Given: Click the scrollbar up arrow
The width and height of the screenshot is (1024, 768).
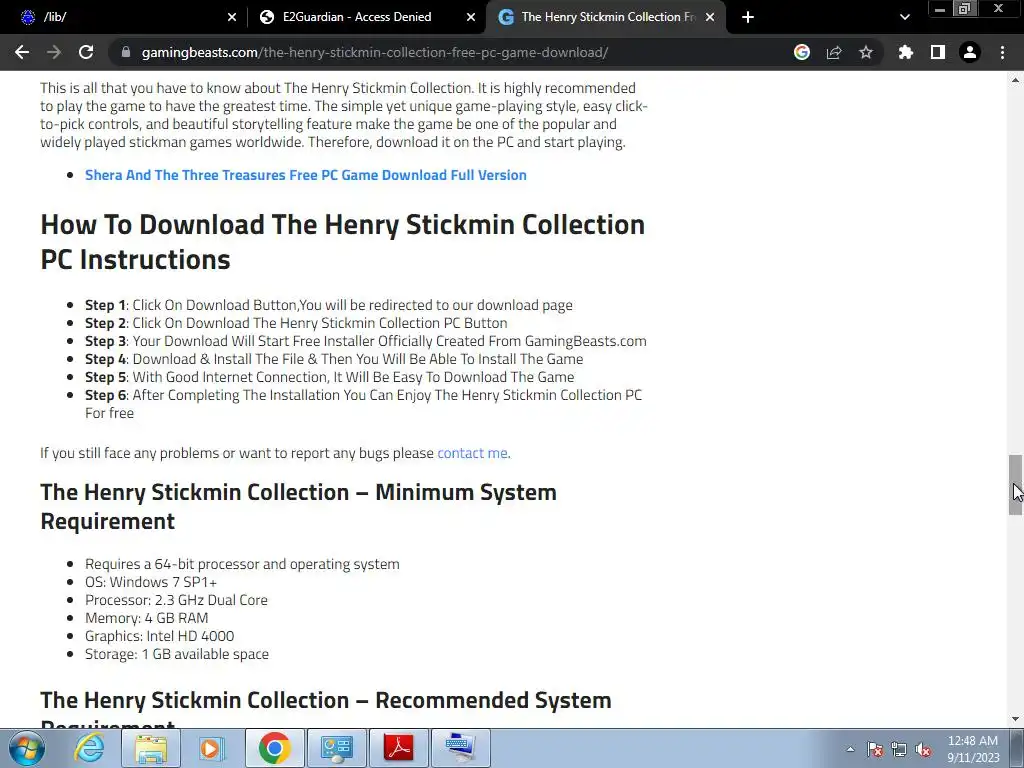Looking at the screenshot, I should (1015, 80).
